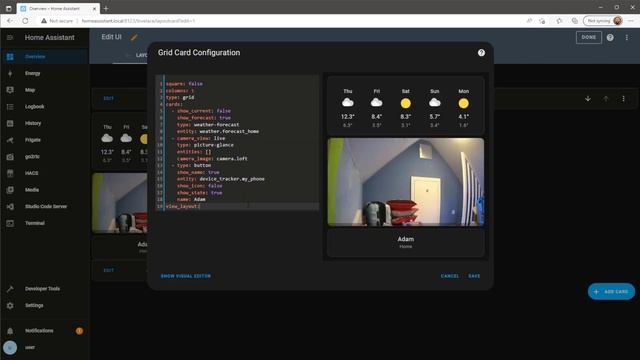Click the Media sidebar icon
The image size is (640, 360).
point(10,190)
